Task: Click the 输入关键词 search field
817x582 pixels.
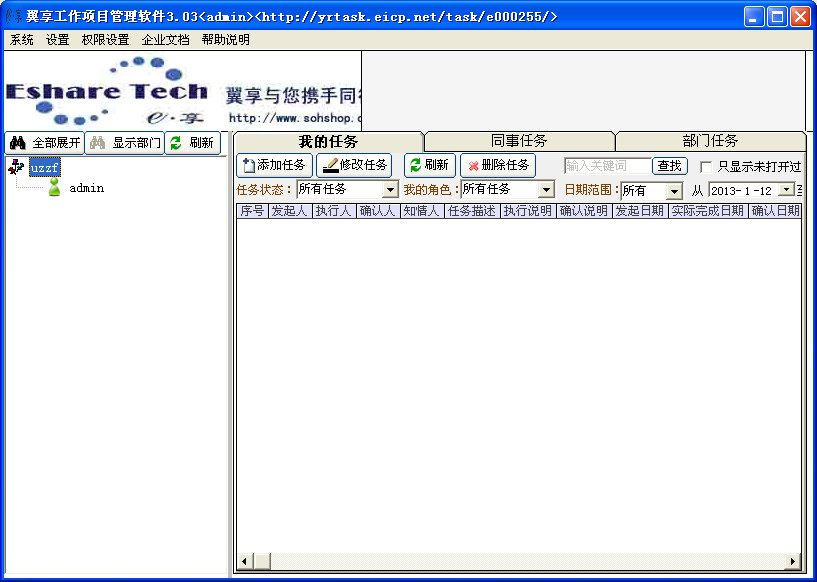Action: click(608, 166)
